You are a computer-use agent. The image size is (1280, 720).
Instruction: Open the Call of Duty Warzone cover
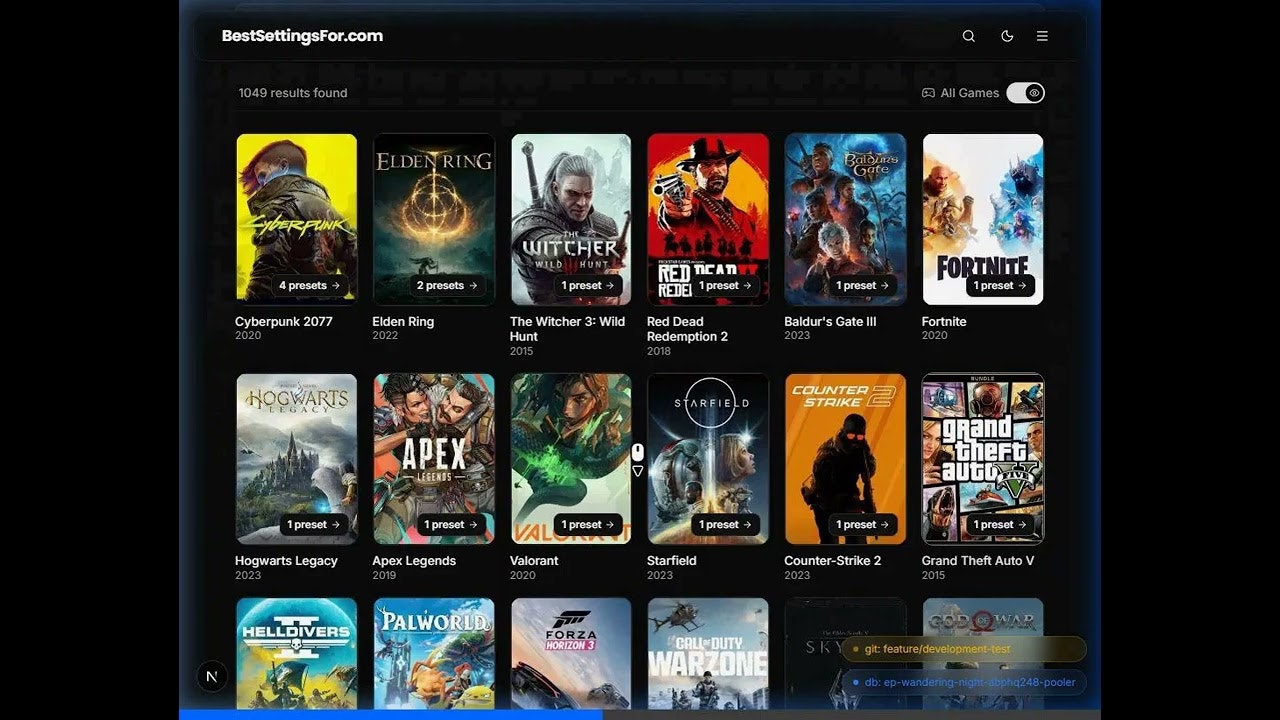(708, 654)
